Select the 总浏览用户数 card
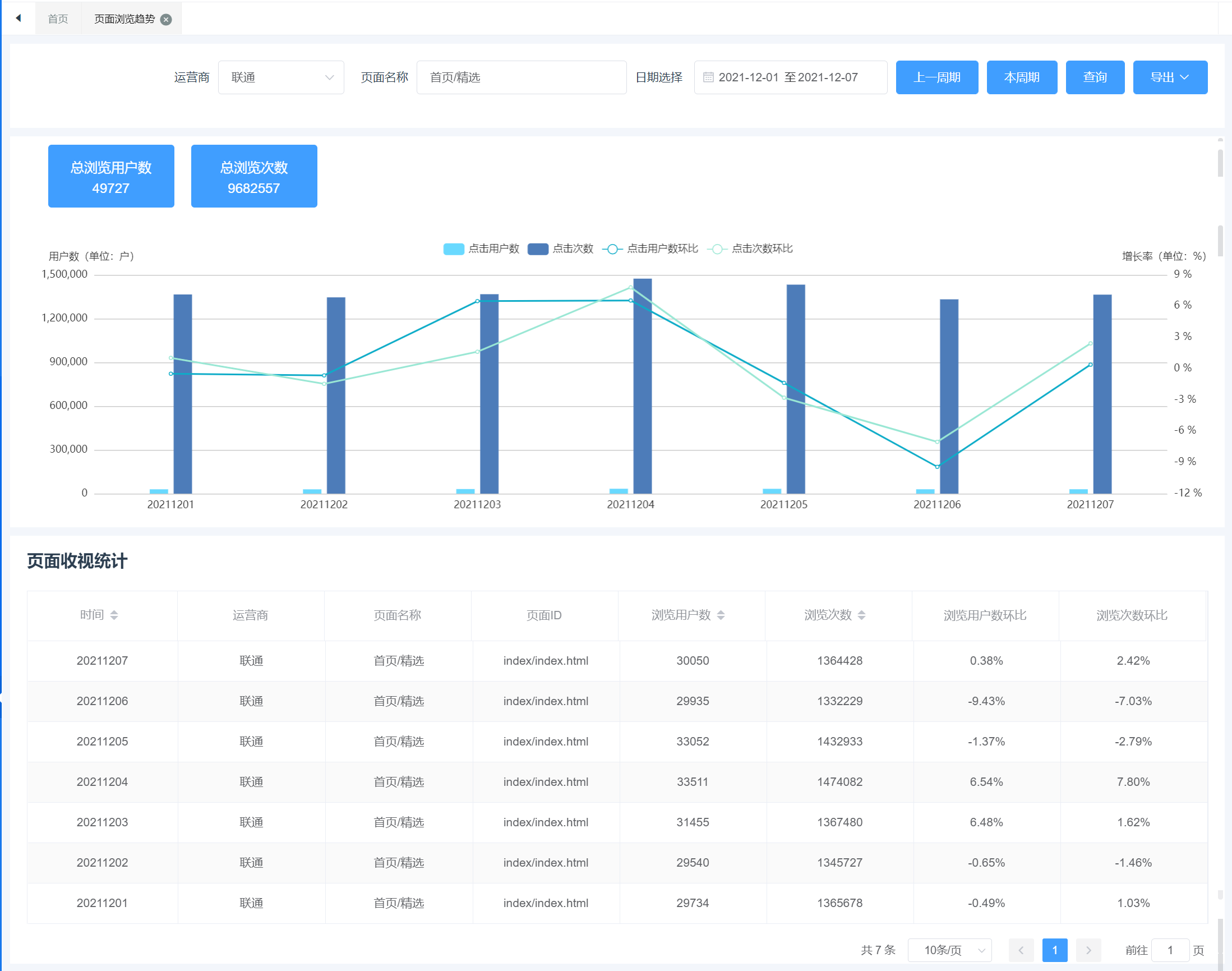The width and height of the screenshot is (1232, 971). [x=111, y=176]
